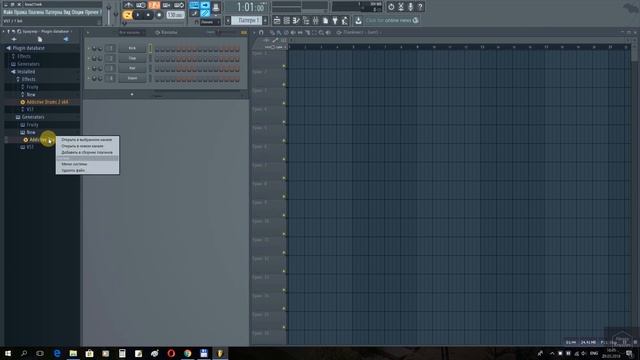Collapse the Plugin database tree node

[25, 48]
